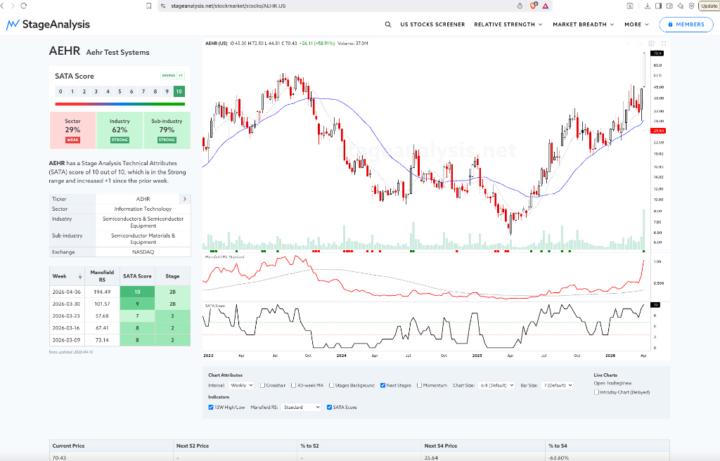This screenshot has height=461, width=720.
Task: Click the Information Technology sector value
Action: 143,209
